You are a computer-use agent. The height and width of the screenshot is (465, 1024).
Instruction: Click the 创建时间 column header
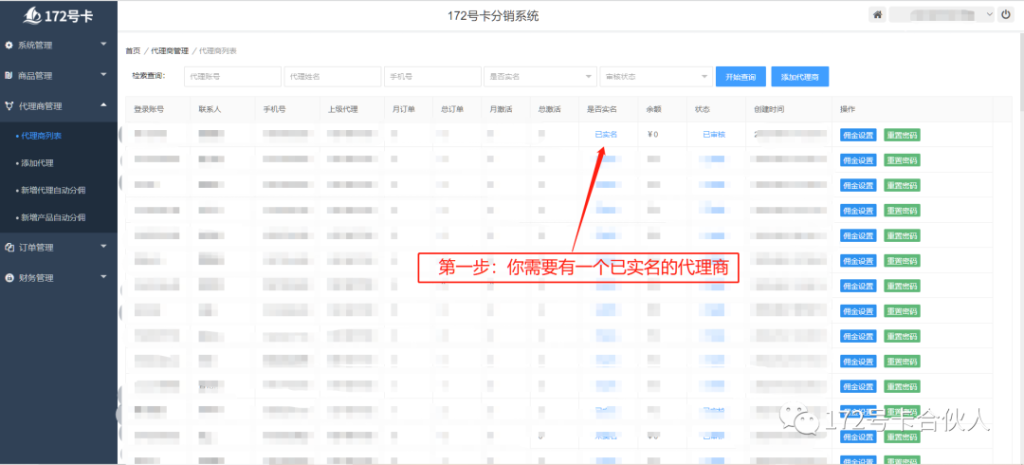pos(769,109)
